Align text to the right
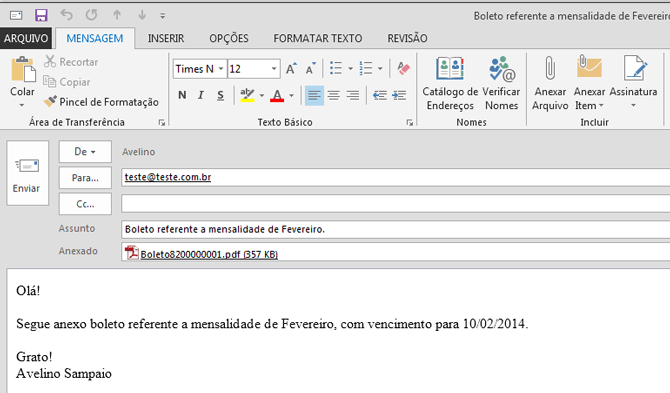The width and height of the screenshot is (670, 393). 353,95
